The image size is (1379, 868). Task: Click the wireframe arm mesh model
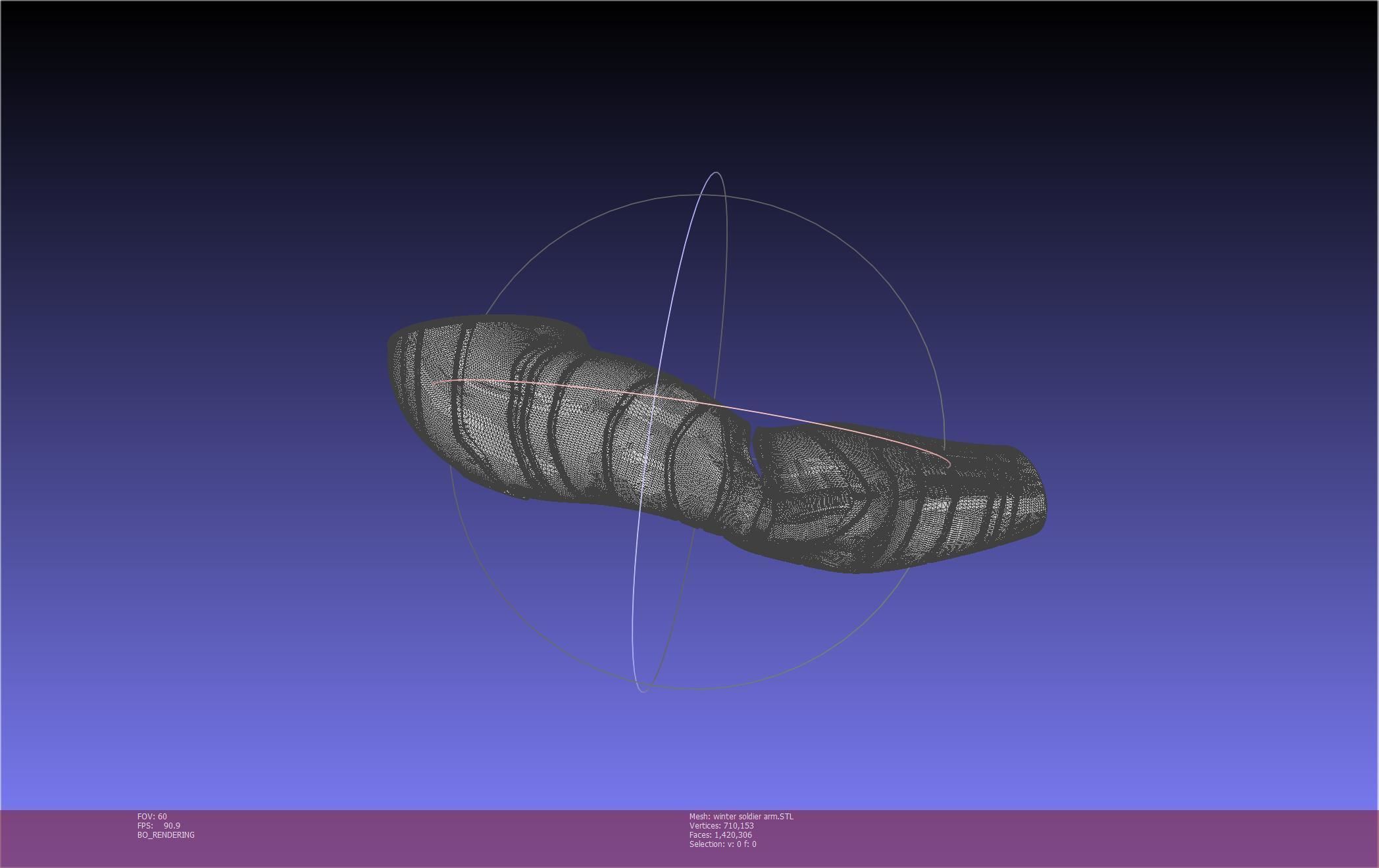716,444
